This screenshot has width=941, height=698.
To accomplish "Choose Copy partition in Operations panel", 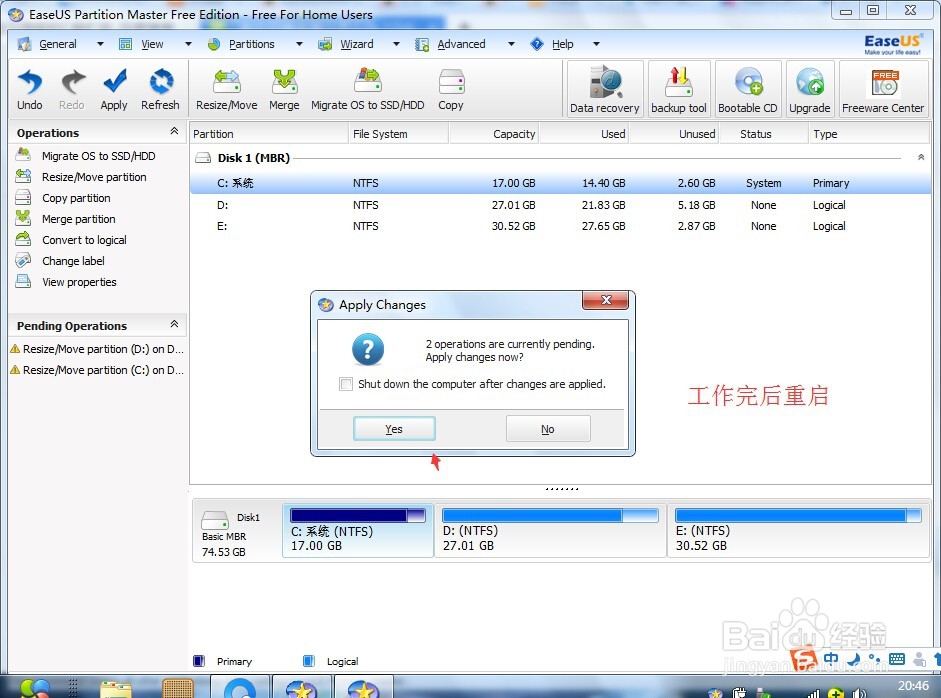I will [x=76, y=198].
